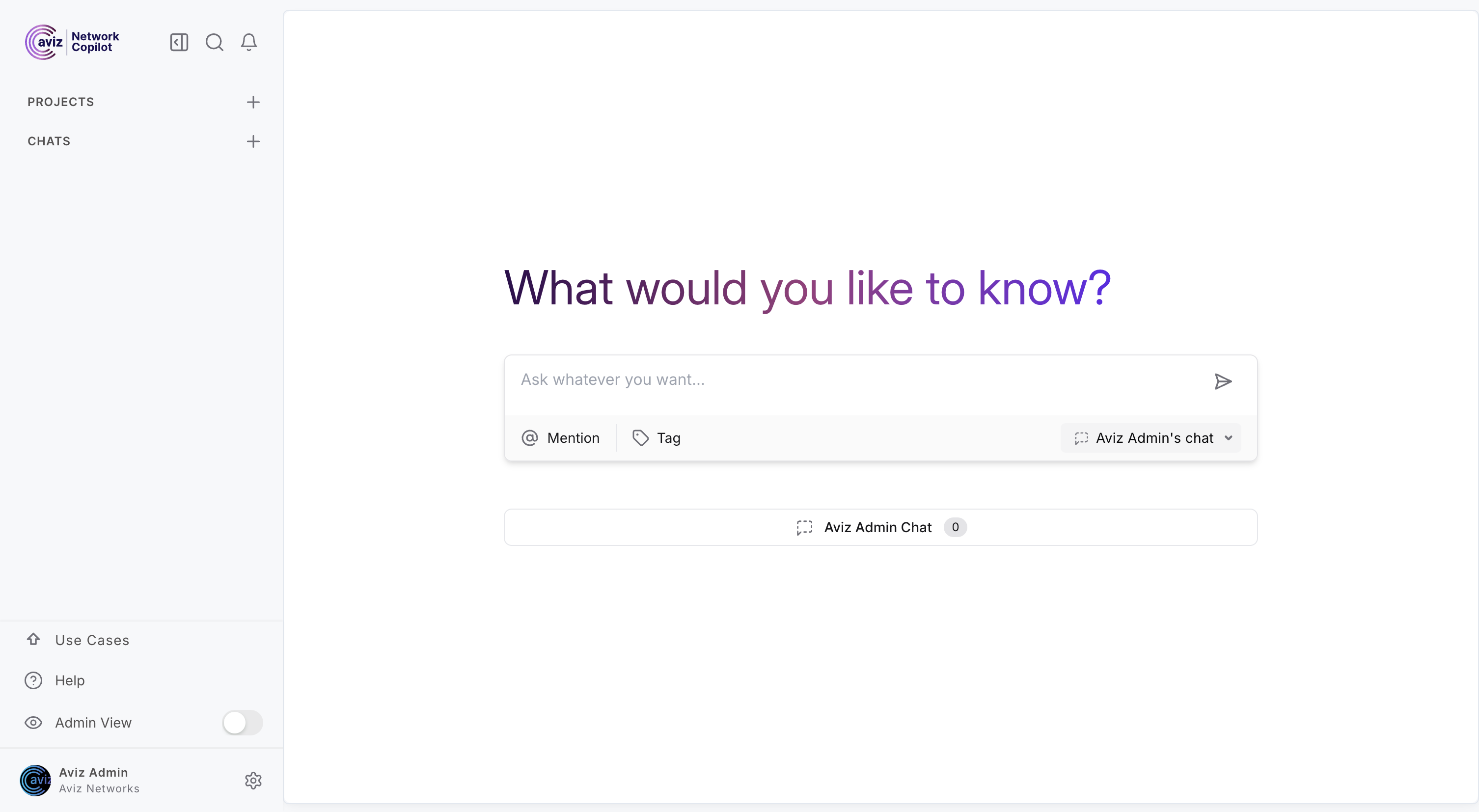Open the Aviz Admin Chat bar
The width and height of the screenshot is (1479, 812).
[x=880, y=527]
